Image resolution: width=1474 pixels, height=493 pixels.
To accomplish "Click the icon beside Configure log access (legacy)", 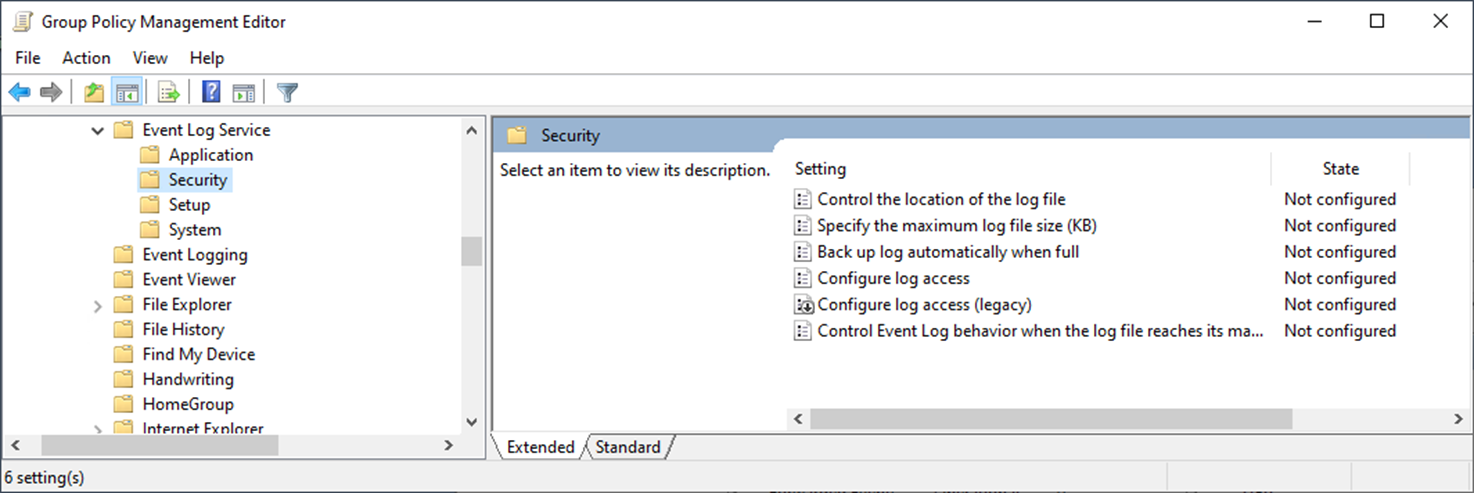I will [x=803, y=305].
